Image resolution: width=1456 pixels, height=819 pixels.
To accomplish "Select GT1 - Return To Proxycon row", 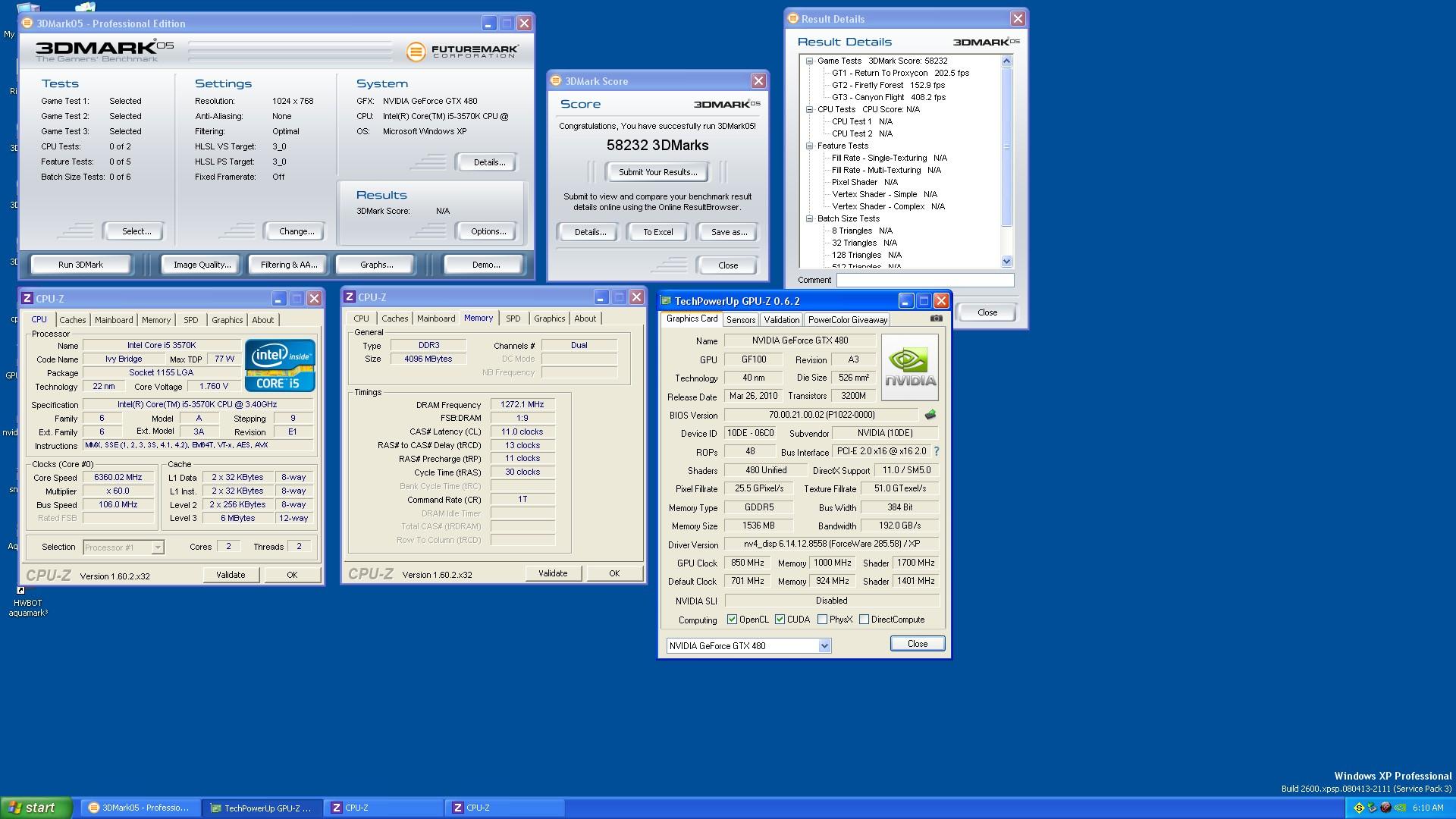I will 900,73.
